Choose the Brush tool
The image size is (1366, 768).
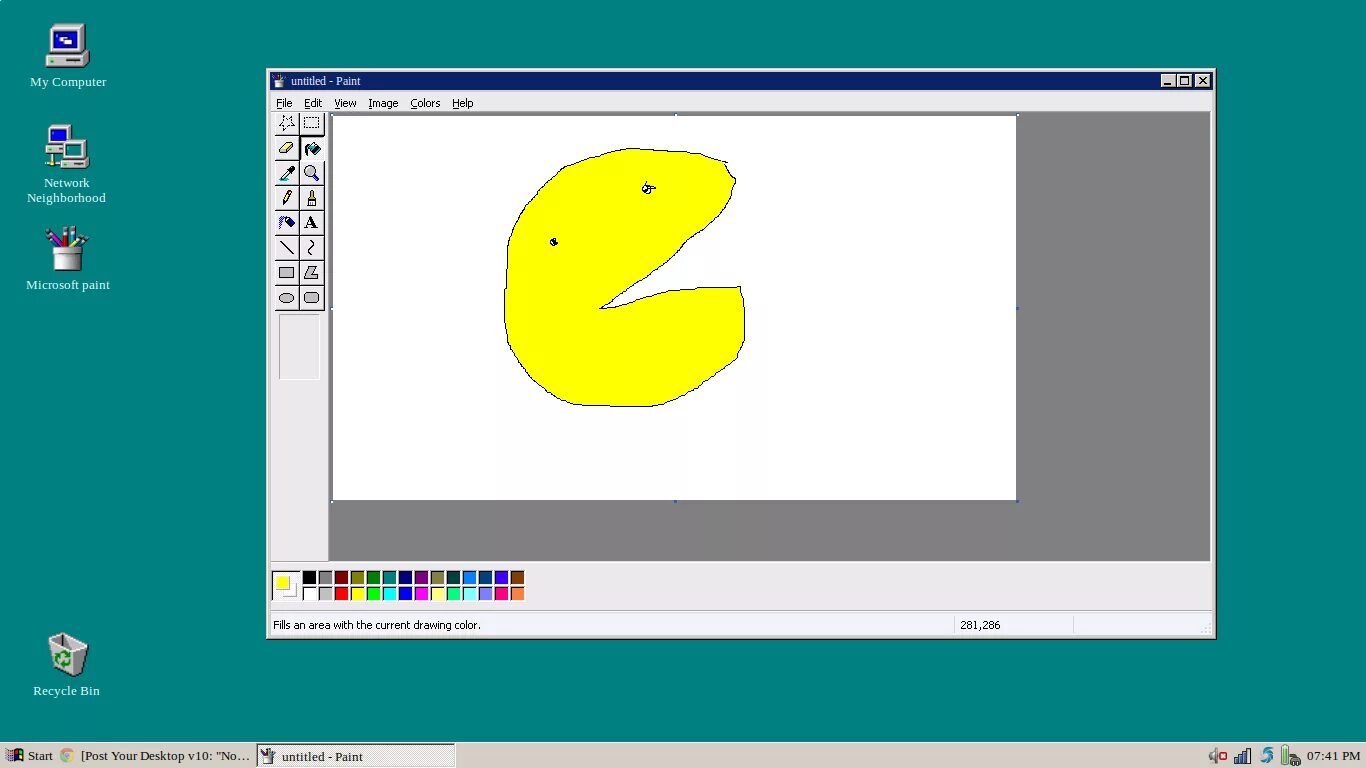click(x=312, y=198)
